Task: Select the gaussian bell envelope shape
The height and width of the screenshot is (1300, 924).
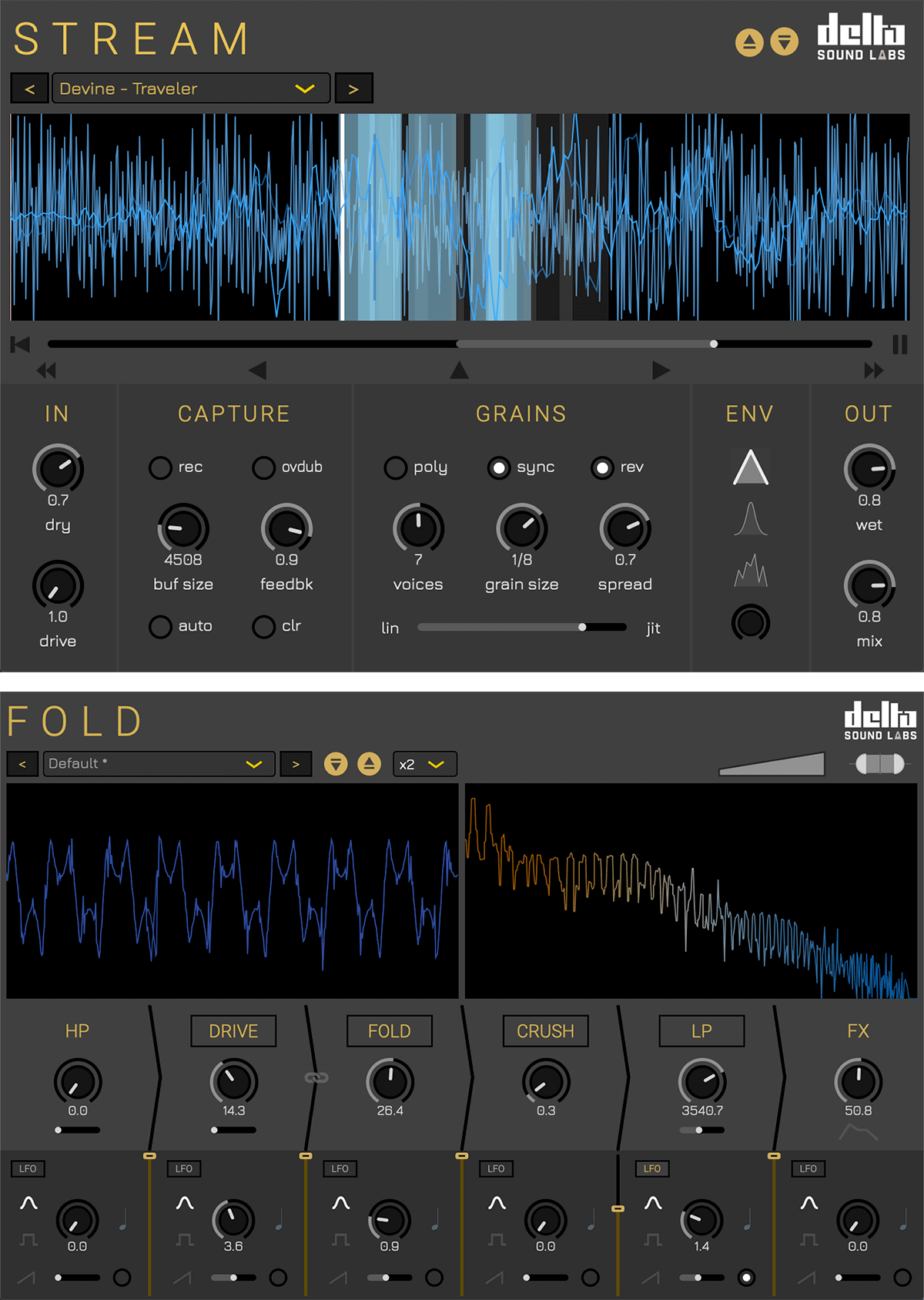Action: 750,520
